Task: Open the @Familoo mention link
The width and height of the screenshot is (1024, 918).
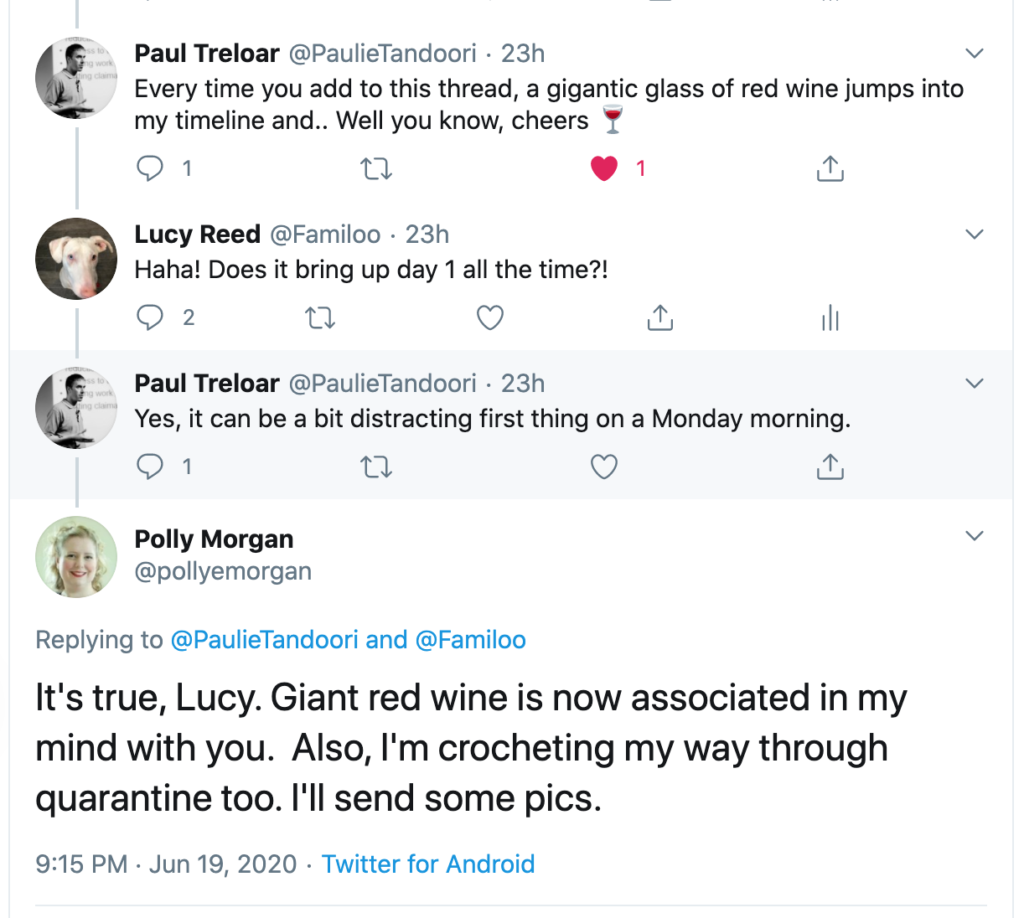Action: 470,640
